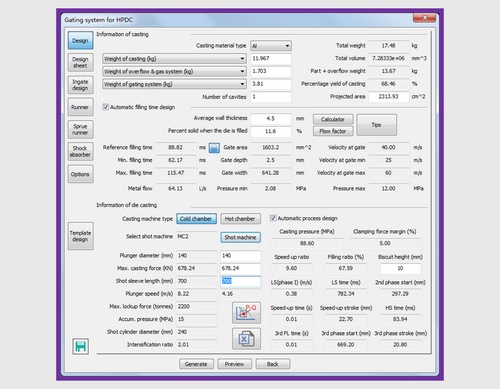Click the editable Max. casting force field
This screenshot has height=389, width=500.
pos(240,268)
